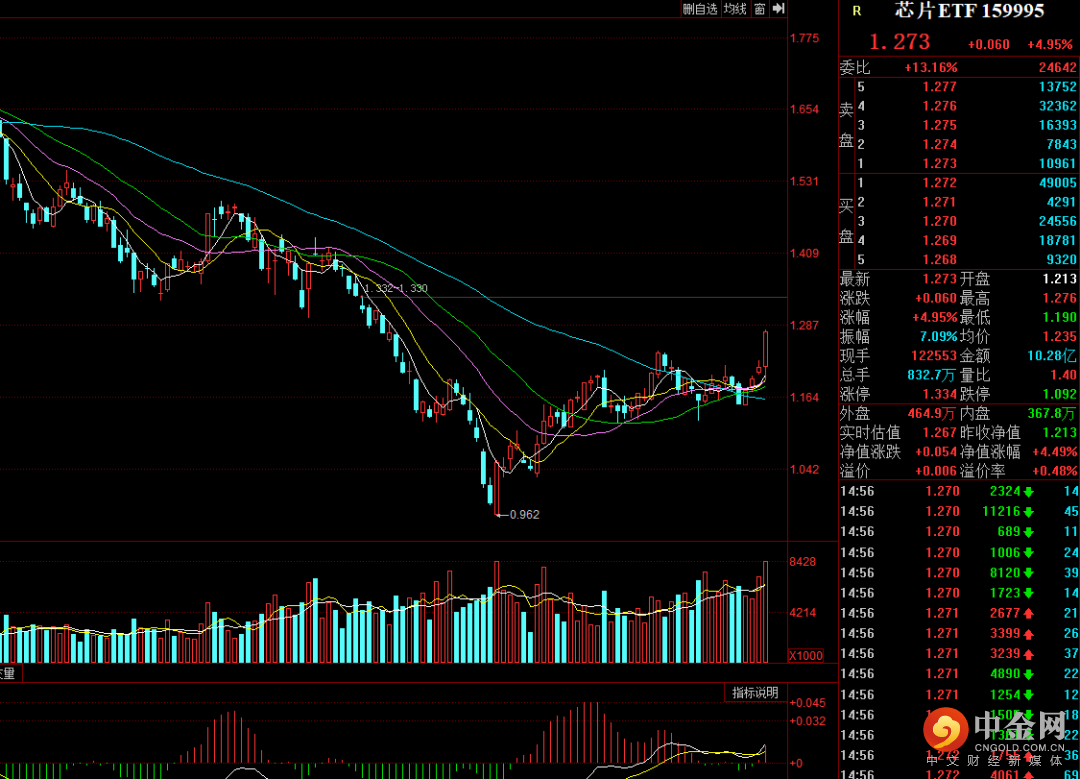
Task: Click the 删自选 remove-from-watchlist button
Action: point(700,9)
